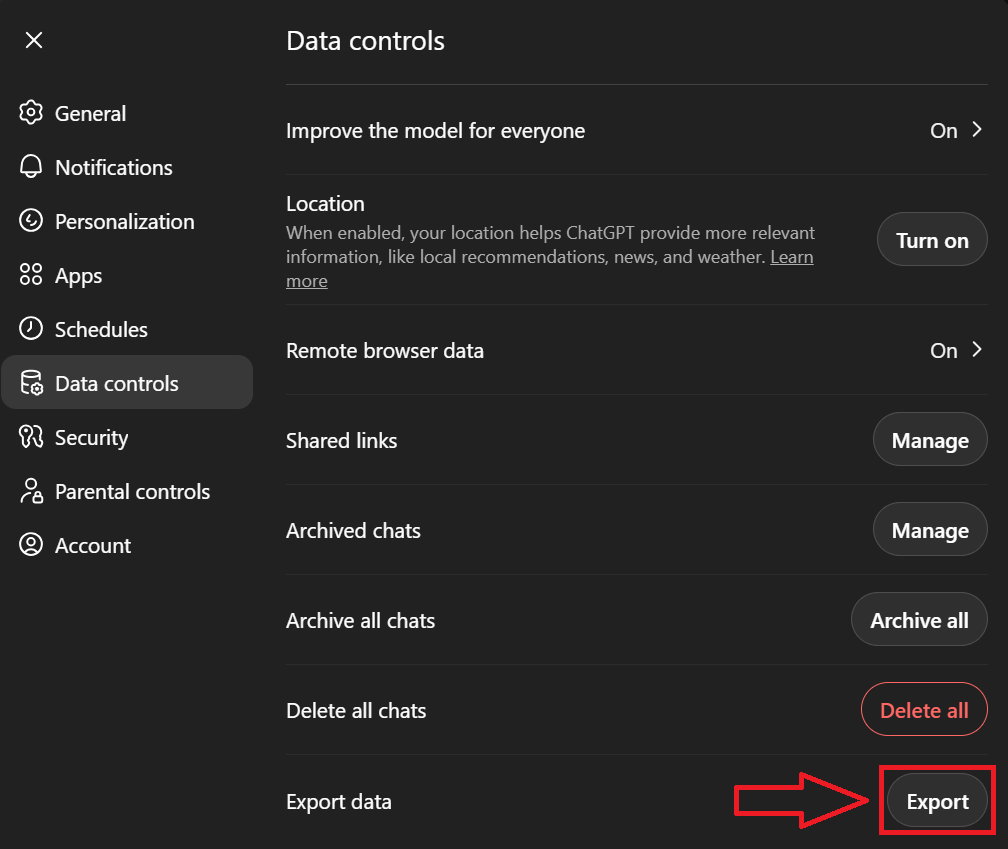Viewport: 1008px width, 849px height.
Task: Open the Learn more link
Action: tap(791, 257)
